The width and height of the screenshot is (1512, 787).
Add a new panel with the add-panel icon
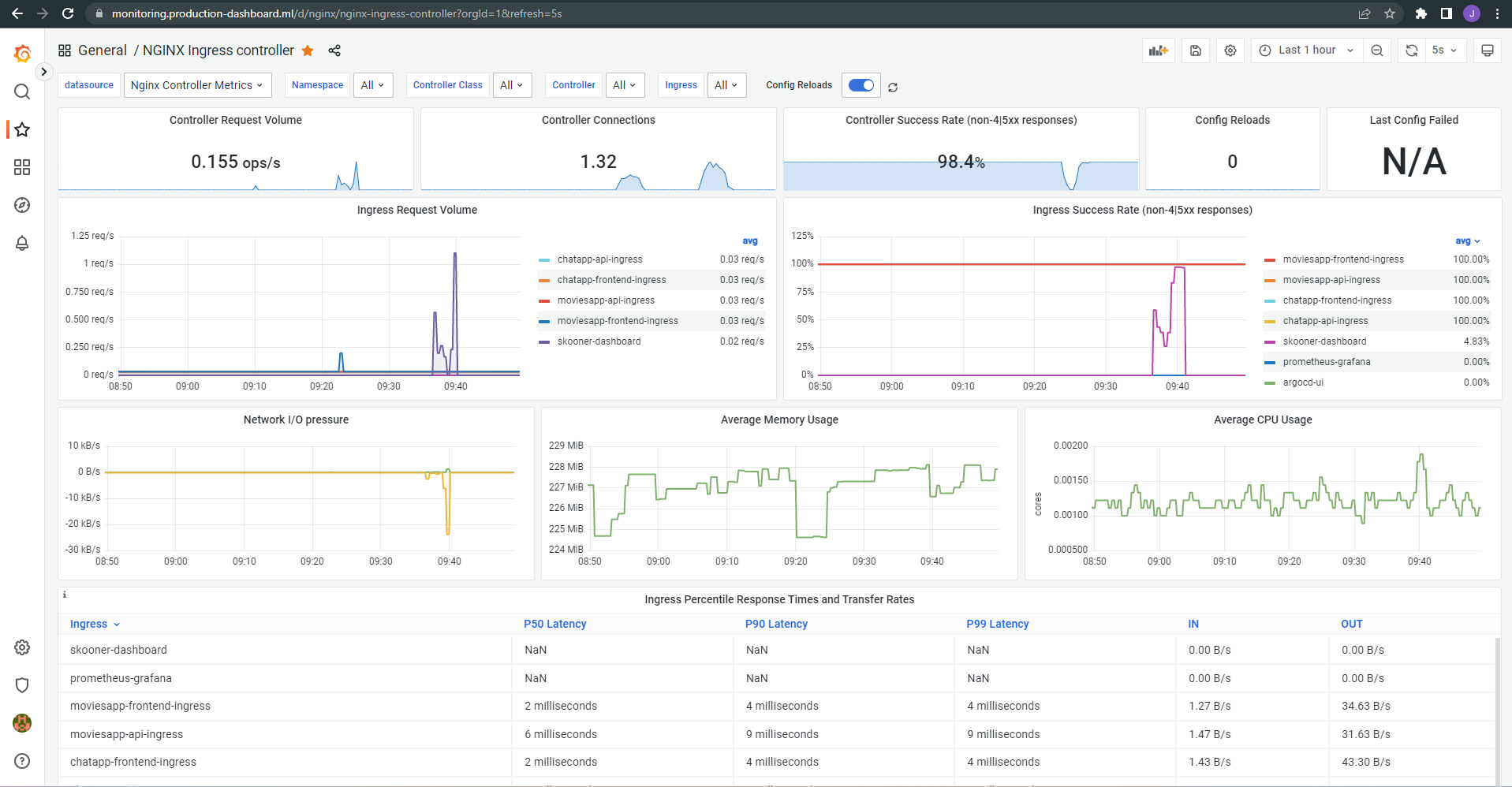click(1159, 50)
